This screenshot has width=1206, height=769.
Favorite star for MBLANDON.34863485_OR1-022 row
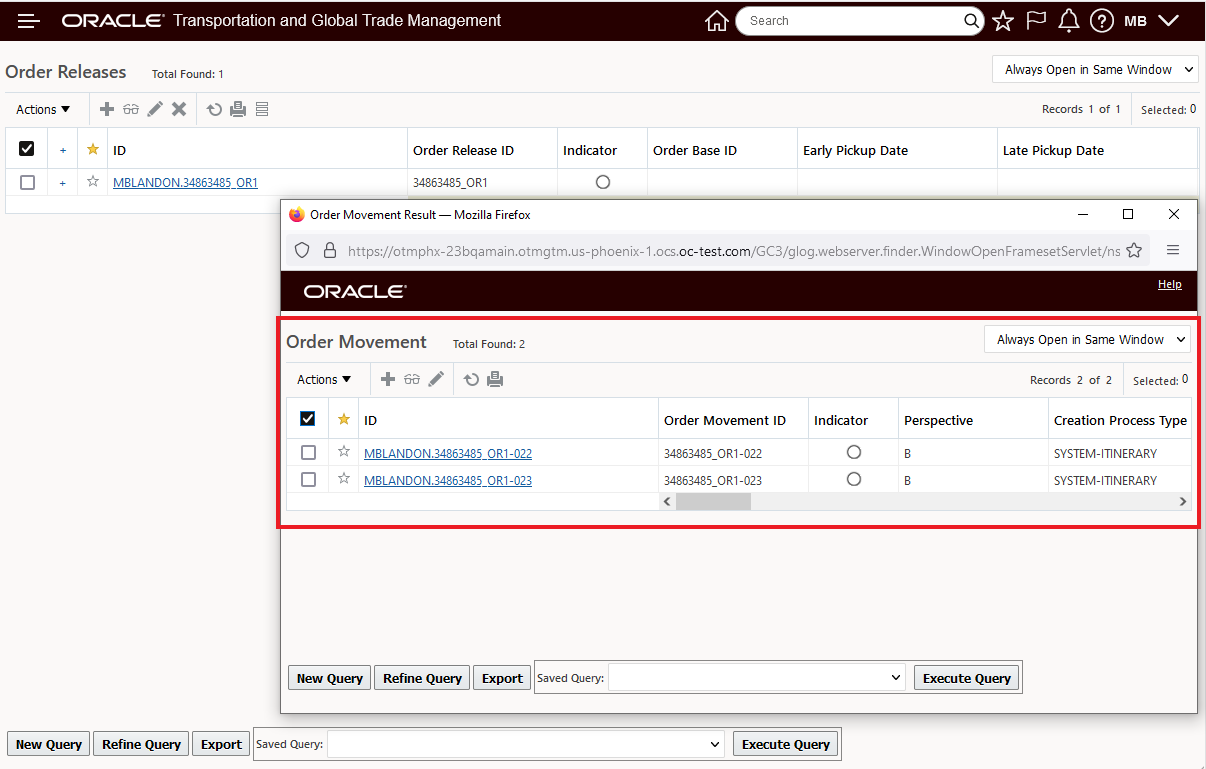click(x=344, y=451)
